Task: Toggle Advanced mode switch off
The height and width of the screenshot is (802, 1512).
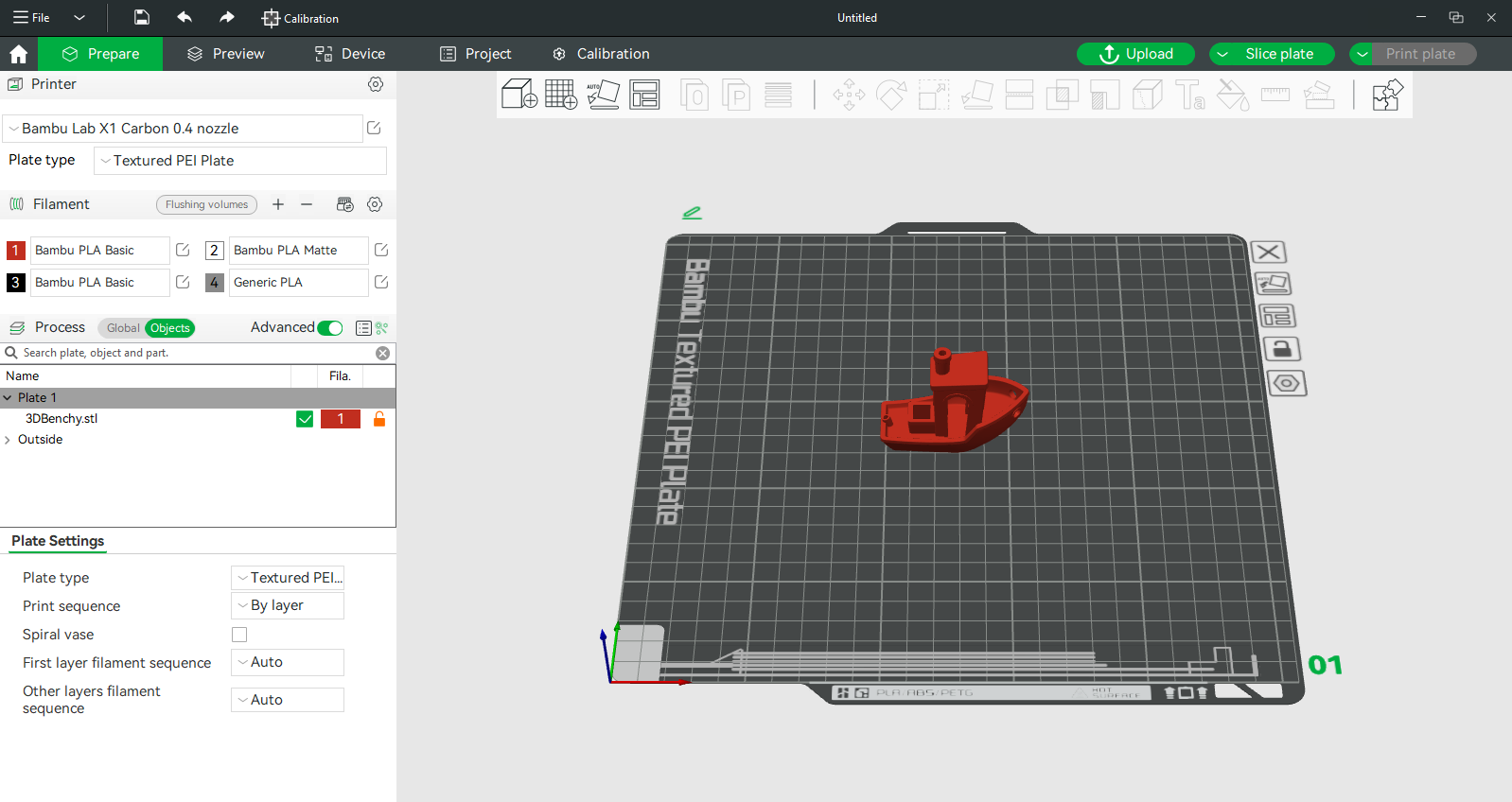Action: tap(330, 328)
